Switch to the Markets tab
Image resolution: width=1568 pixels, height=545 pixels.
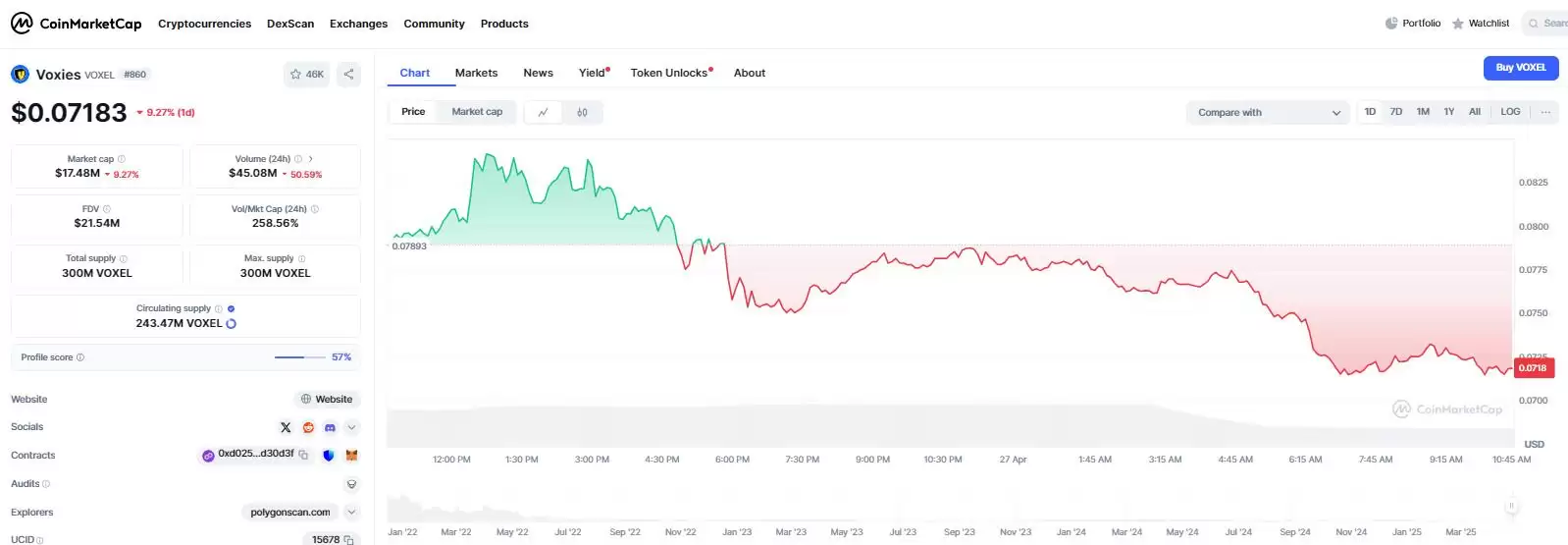pyautogui.click(x=476, y=73)
